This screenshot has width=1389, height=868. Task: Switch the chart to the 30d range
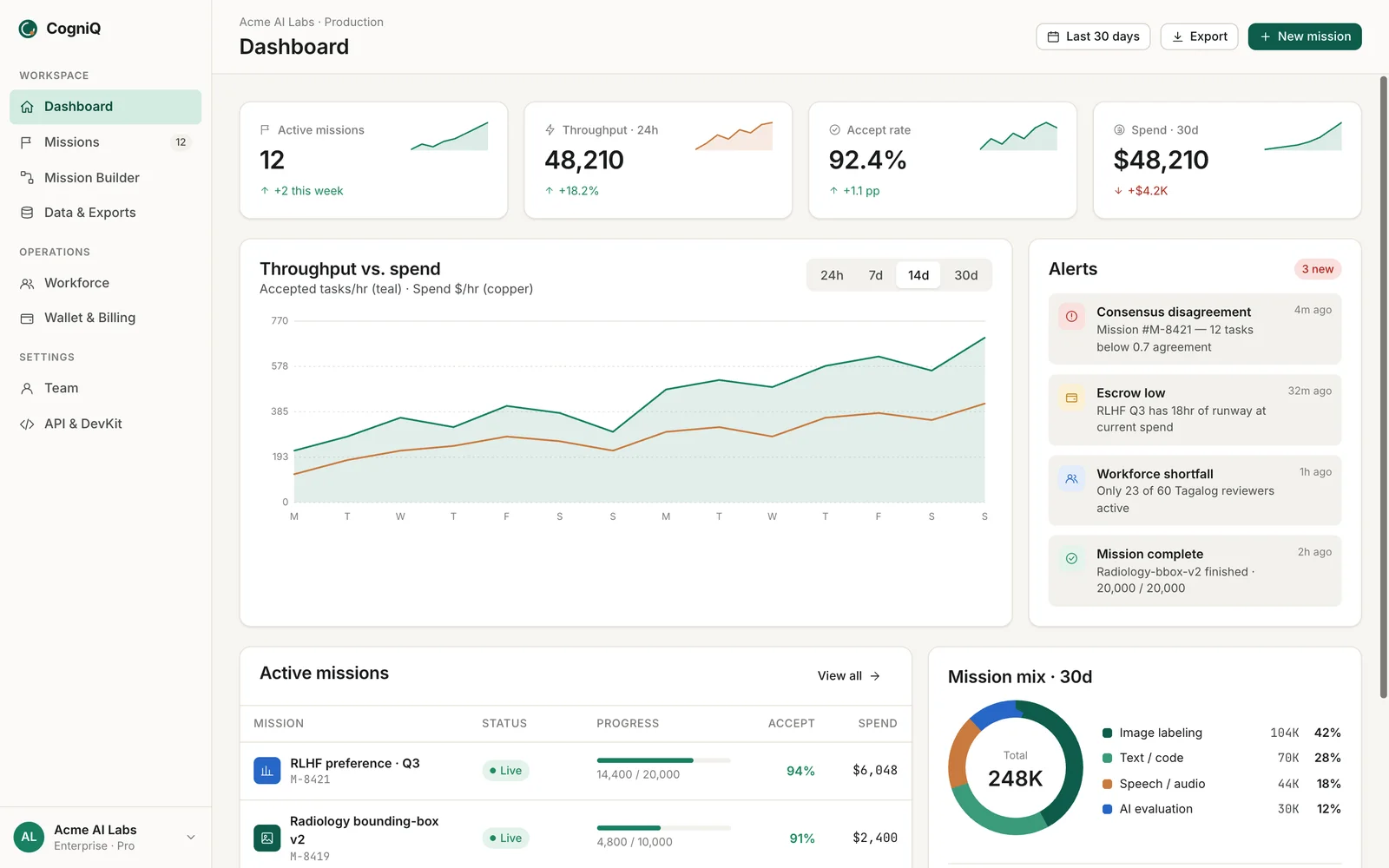(965, 275)
